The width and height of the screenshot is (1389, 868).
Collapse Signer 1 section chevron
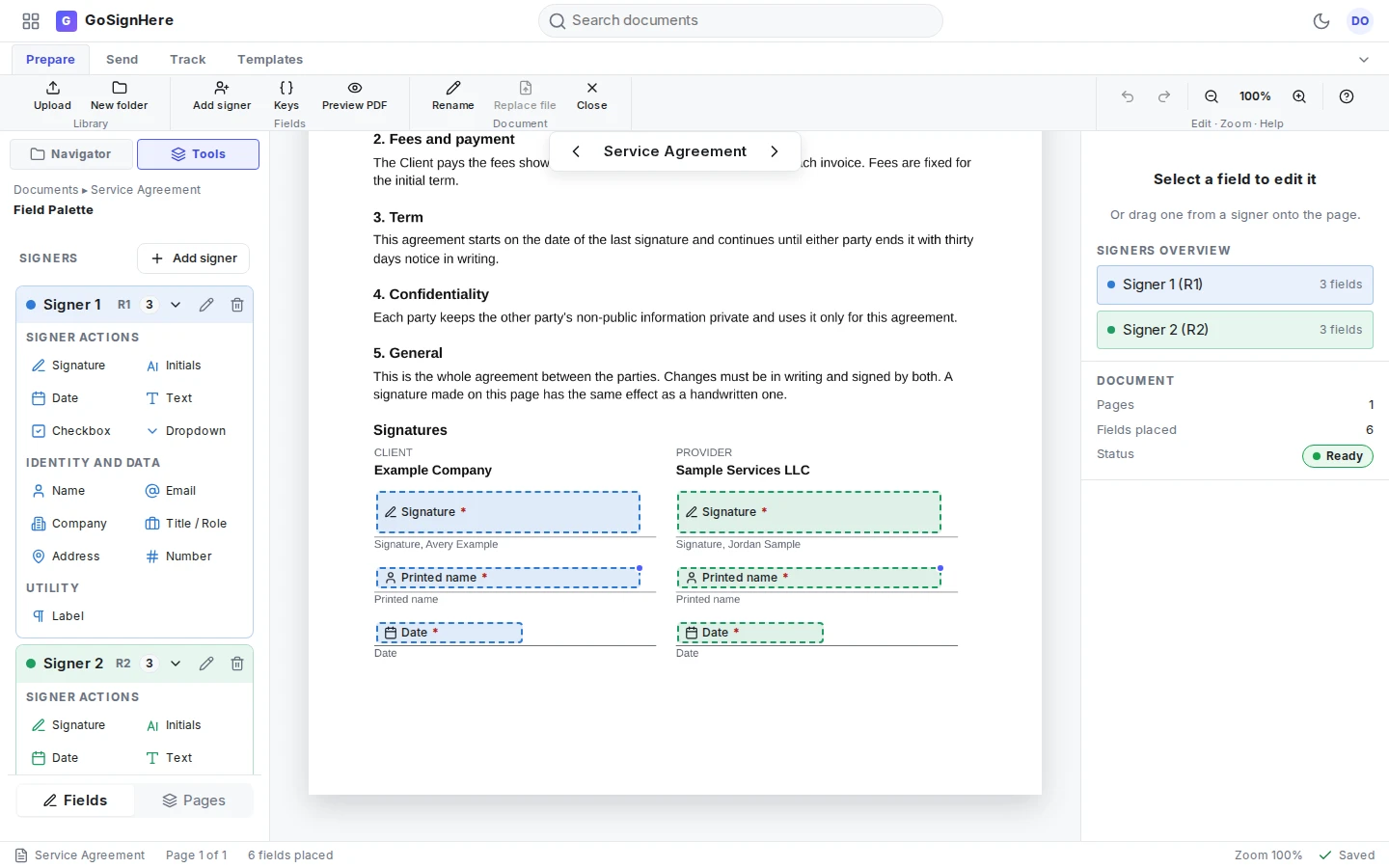point(176,305)
